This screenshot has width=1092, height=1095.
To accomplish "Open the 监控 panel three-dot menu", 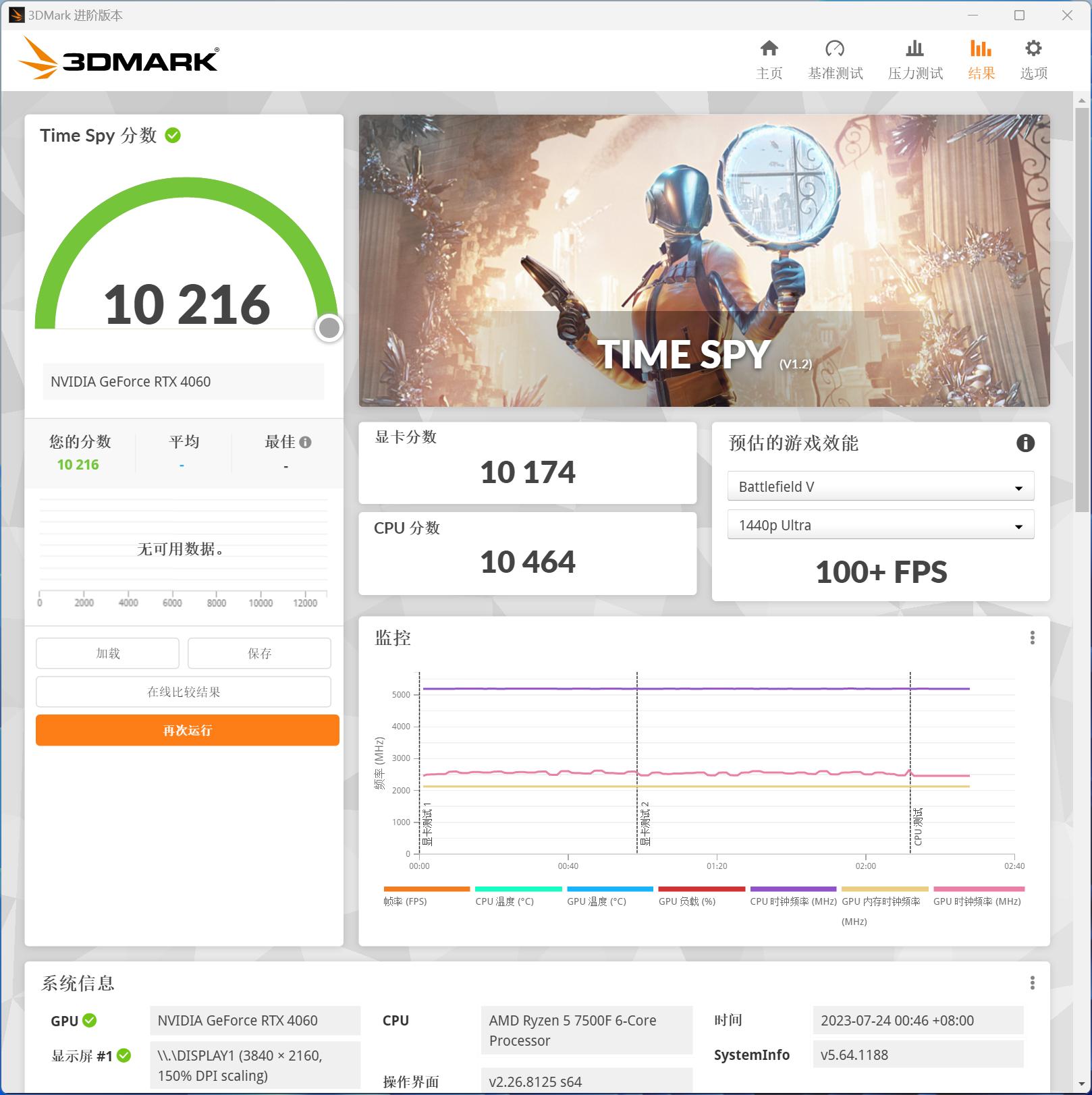I will point(1032,638).
